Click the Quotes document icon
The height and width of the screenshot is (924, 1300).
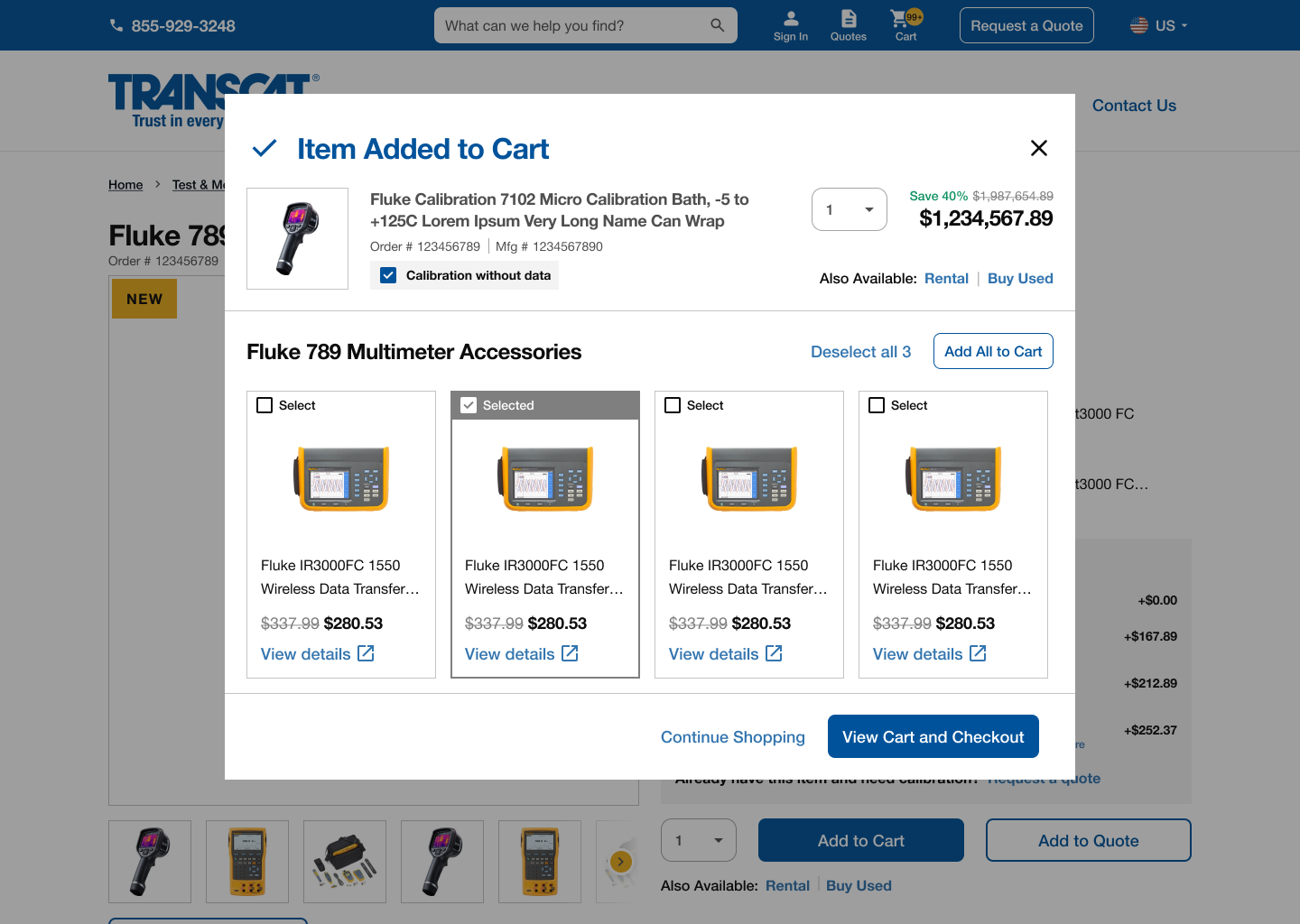point(848,20)
